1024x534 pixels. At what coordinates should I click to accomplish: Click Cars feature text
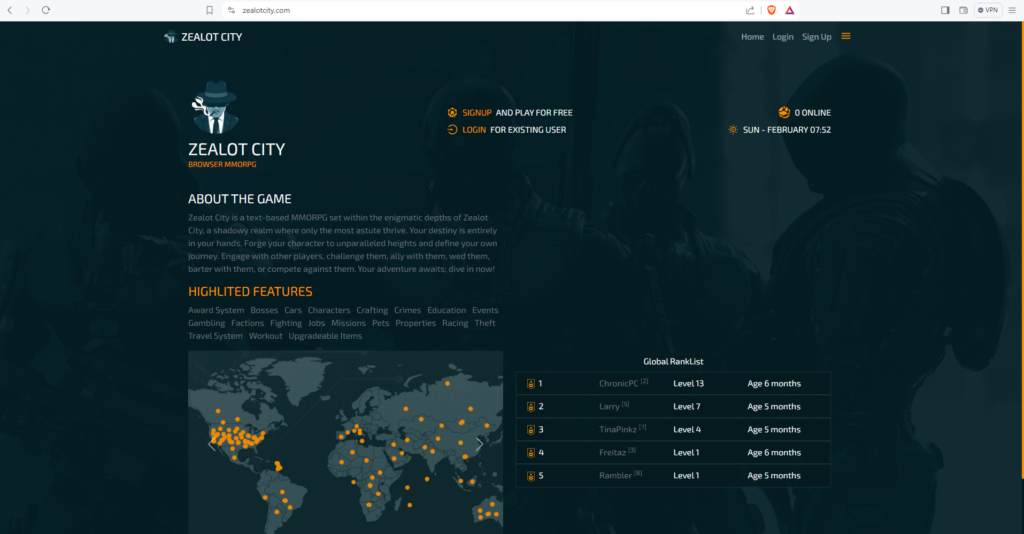click(x=293, y=310)
